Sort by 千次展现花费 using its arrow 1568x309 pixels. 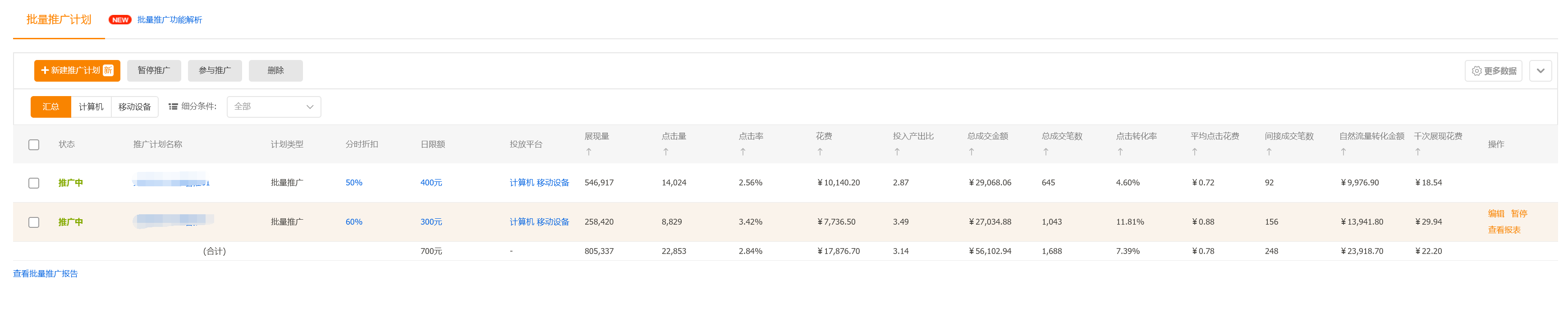[1418, 152]
